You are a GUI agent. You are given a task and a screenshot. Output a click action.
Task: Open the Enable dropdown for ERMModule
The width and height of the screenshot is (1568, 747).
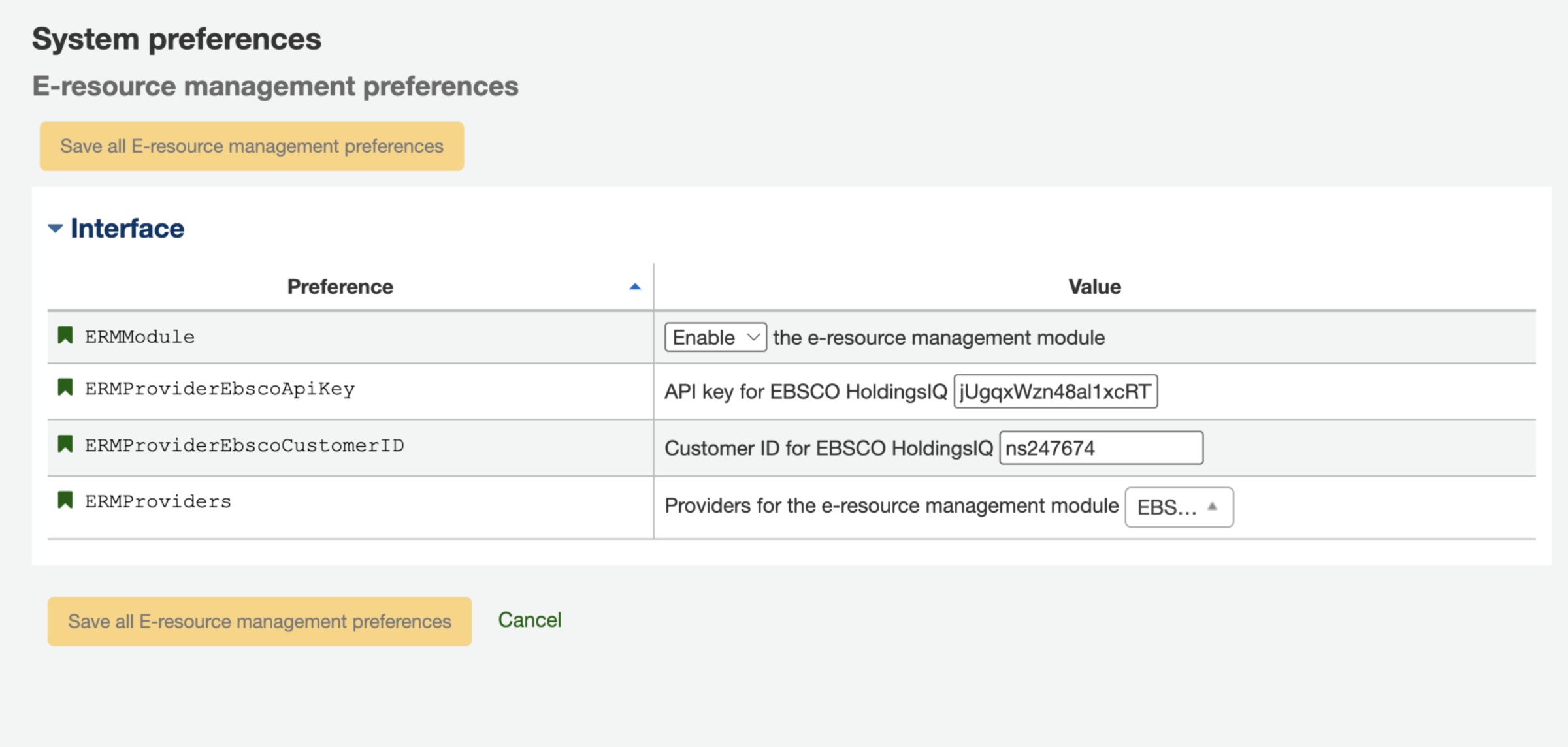[x=715, y=338]
